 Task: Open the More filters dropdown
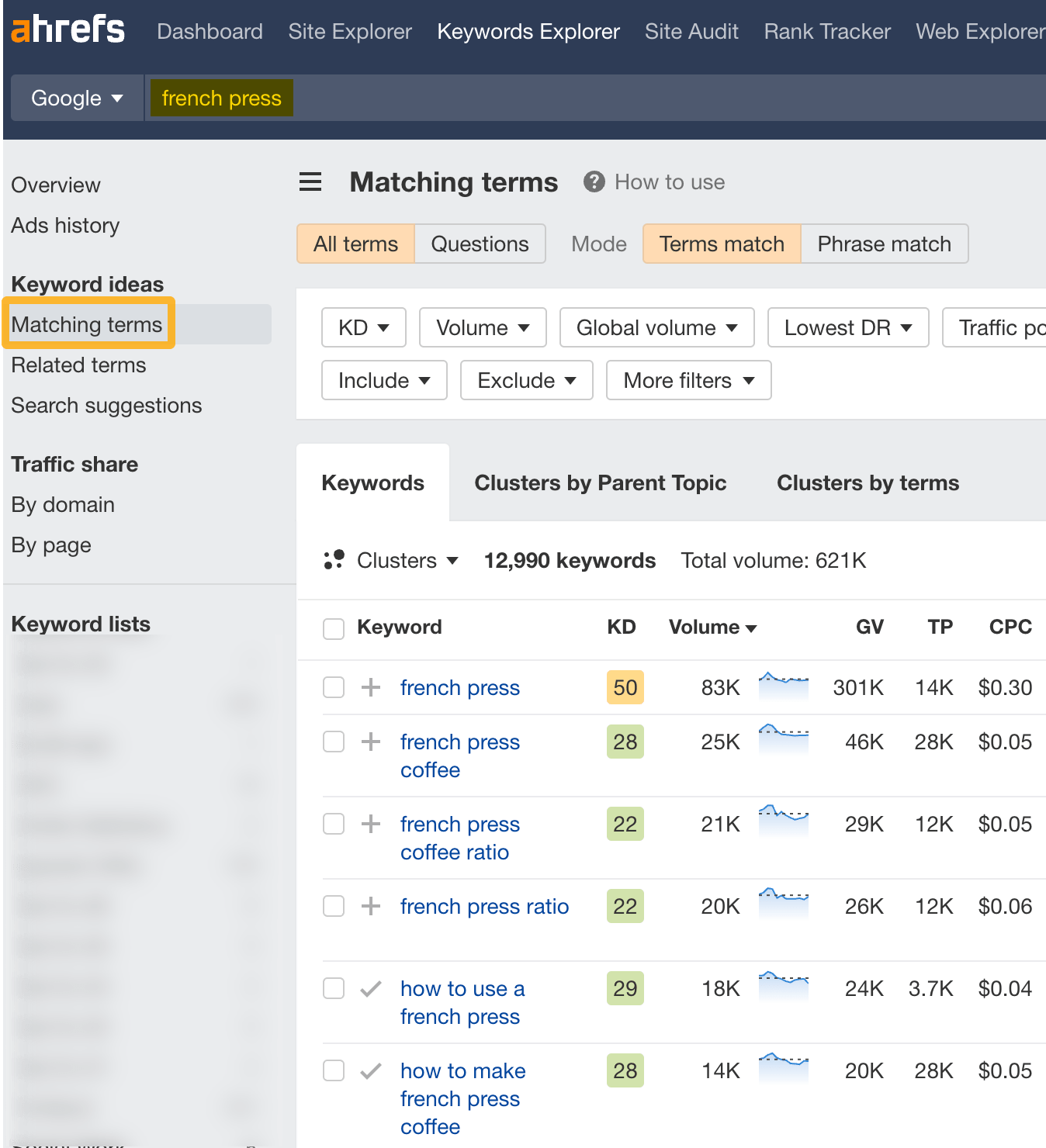tap(688, 380)
